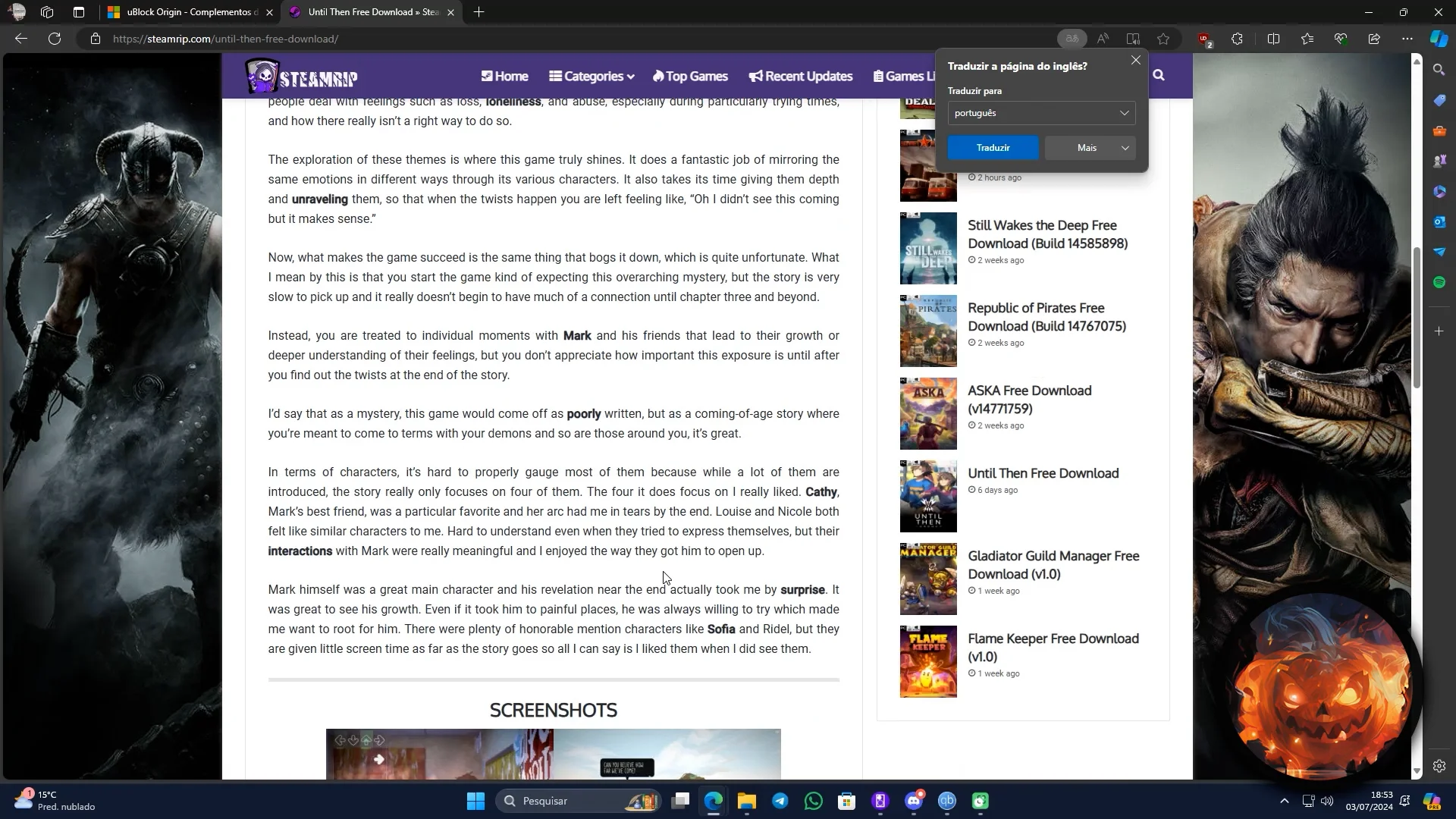
Task: Show hidden system tray icons chevron
Action: point(1284,801)
